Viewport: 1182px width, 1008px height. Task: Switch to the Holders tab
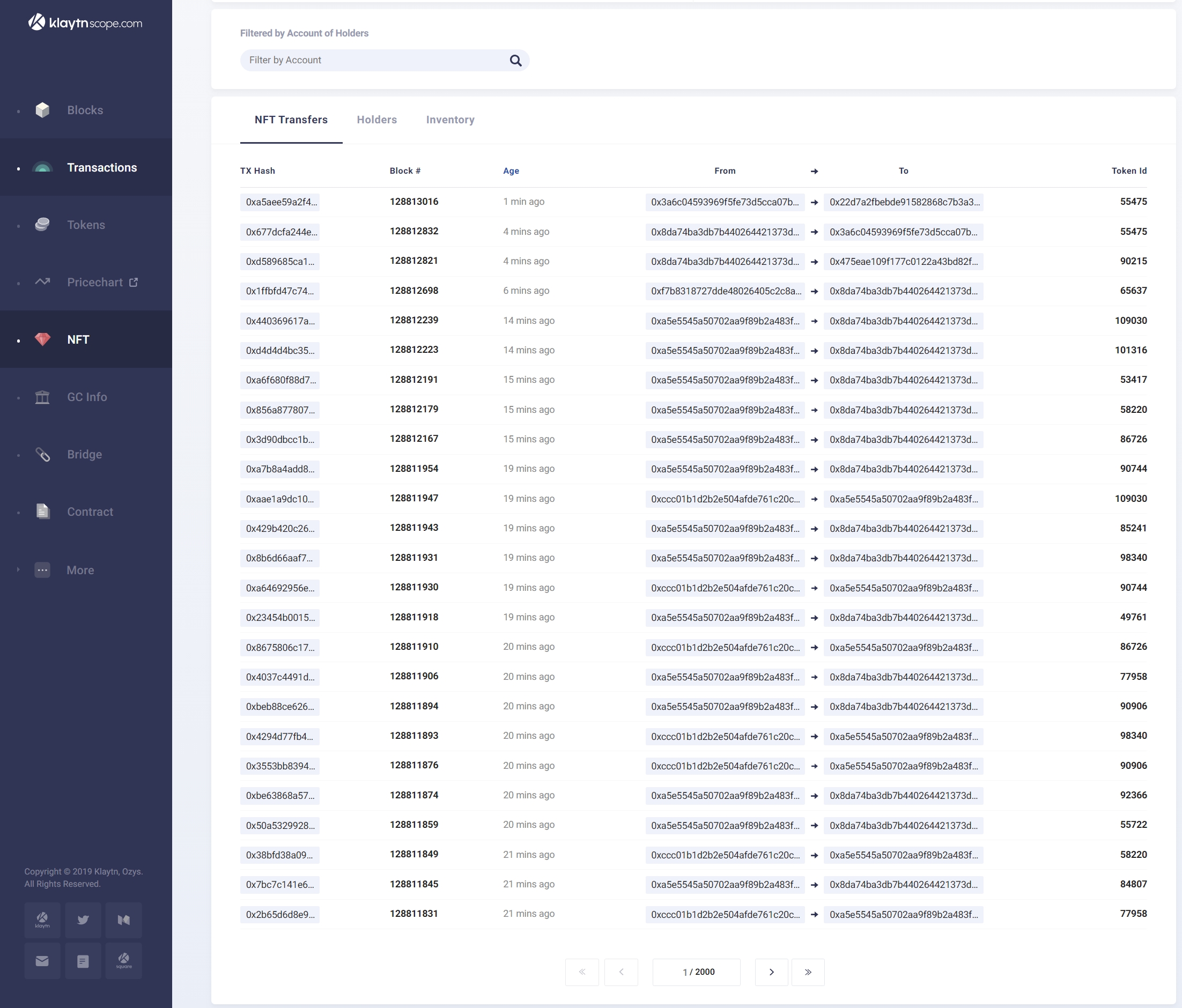point(376,120)
